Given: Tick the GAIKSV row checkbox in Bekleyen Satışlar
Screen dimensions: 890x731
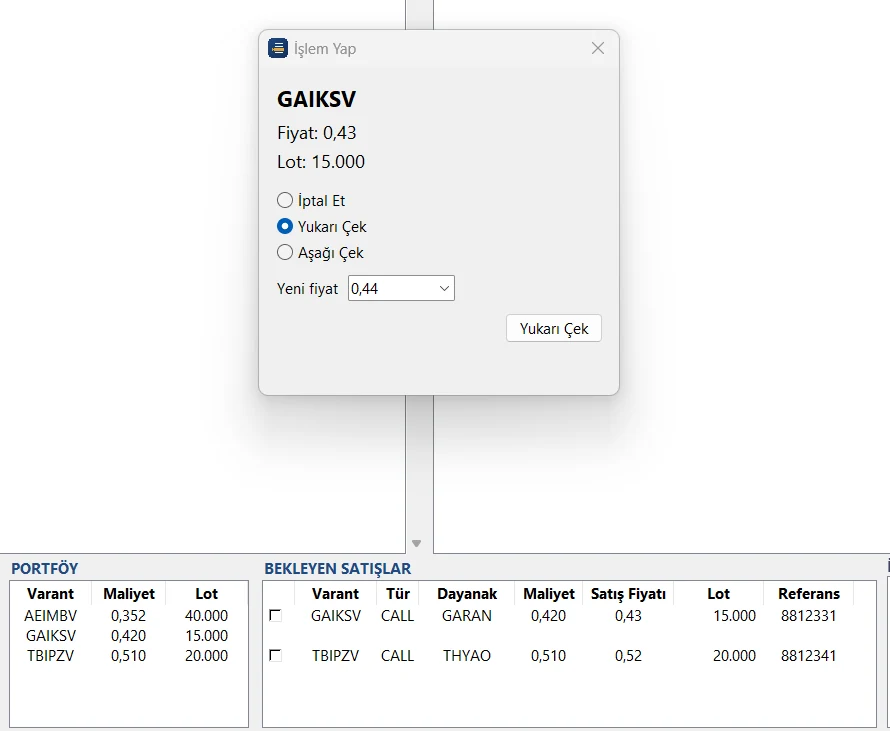Looking at the screenshot, I should pos(275,615).
